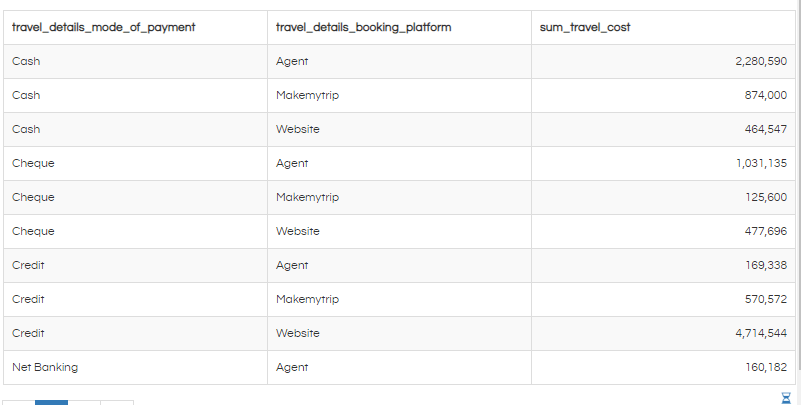Click the 160,182 cost value
The height and width of the screenshot is (405, 801).
766,367
